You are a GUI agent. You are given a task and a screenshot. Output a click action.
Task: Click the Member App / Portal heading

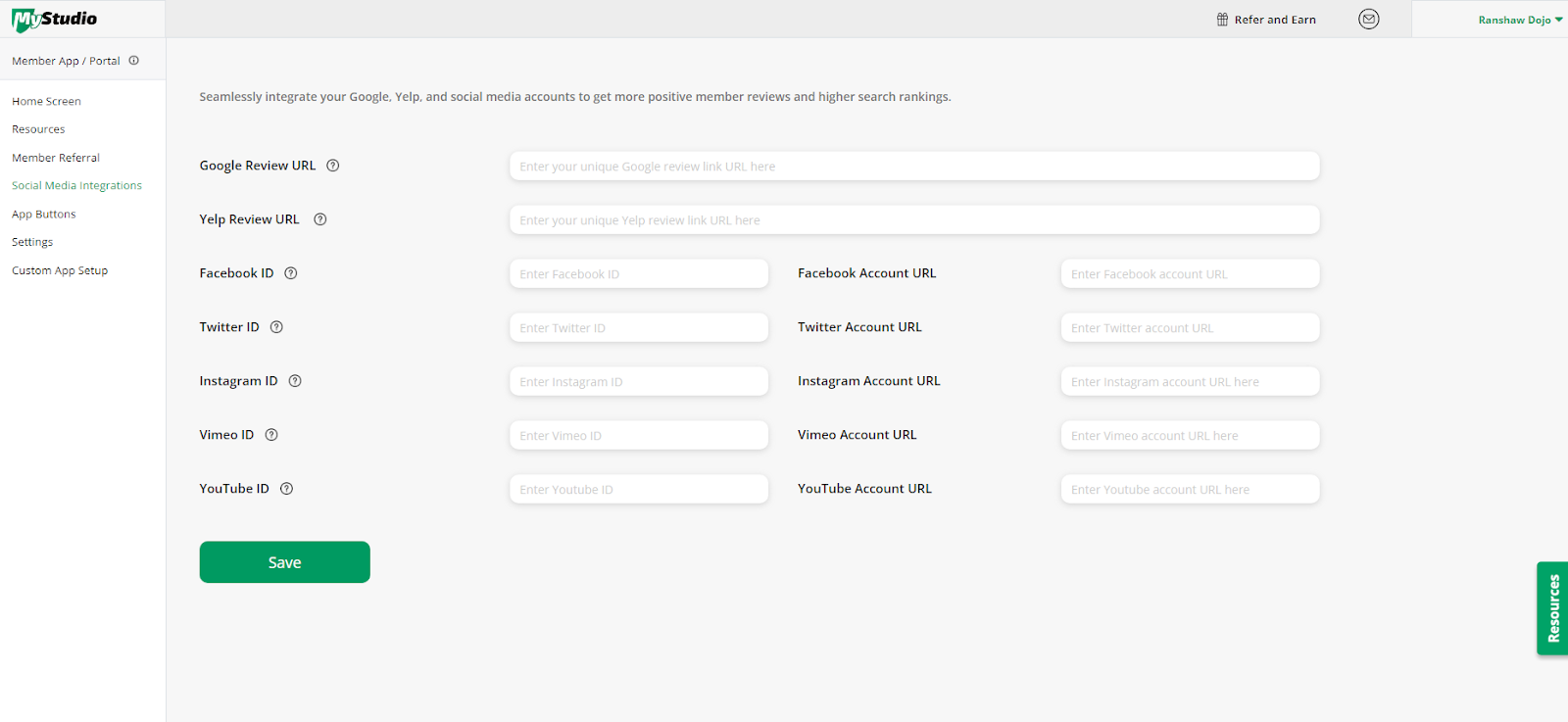click(x=66, y=61)
